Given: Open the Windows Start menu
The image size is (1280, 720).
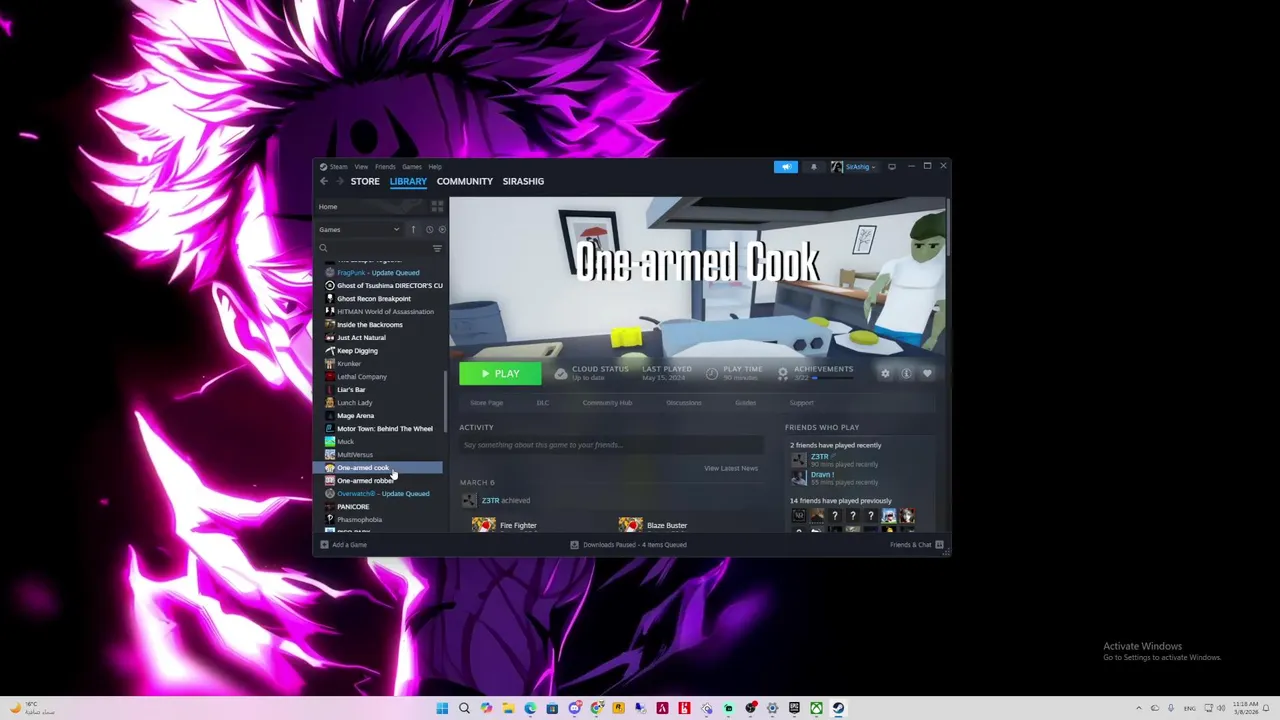Looking at the screenshot, I should pyautogui.click(x=442, y=708).
